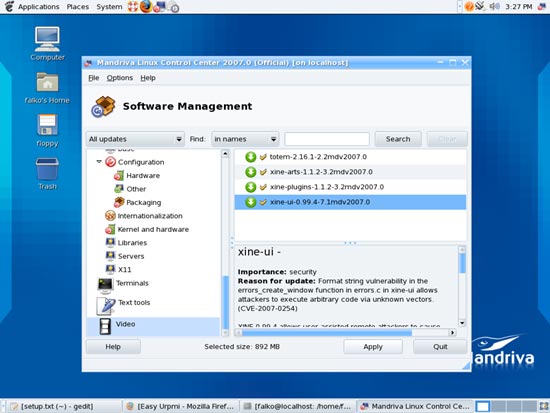The image size is (550, 413).
Task: Open the Trash desktop icon
Action: coord(47,169)
